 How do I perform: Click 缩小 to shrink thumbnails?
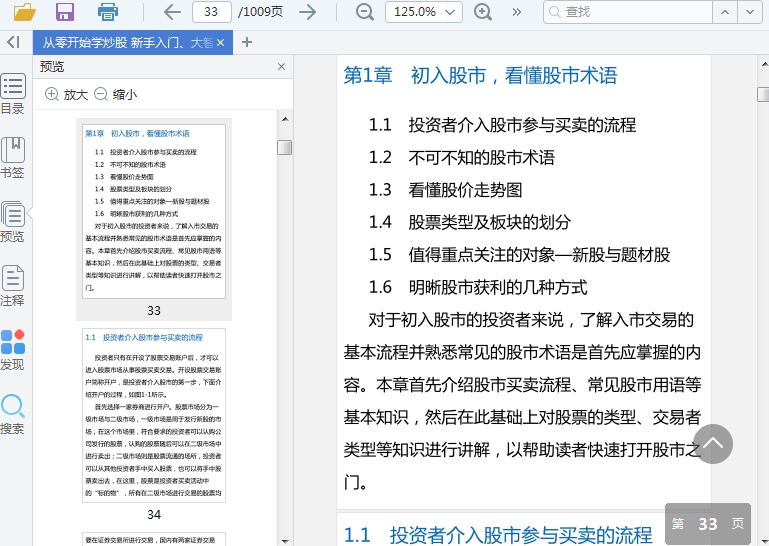[x=115, y=94]
